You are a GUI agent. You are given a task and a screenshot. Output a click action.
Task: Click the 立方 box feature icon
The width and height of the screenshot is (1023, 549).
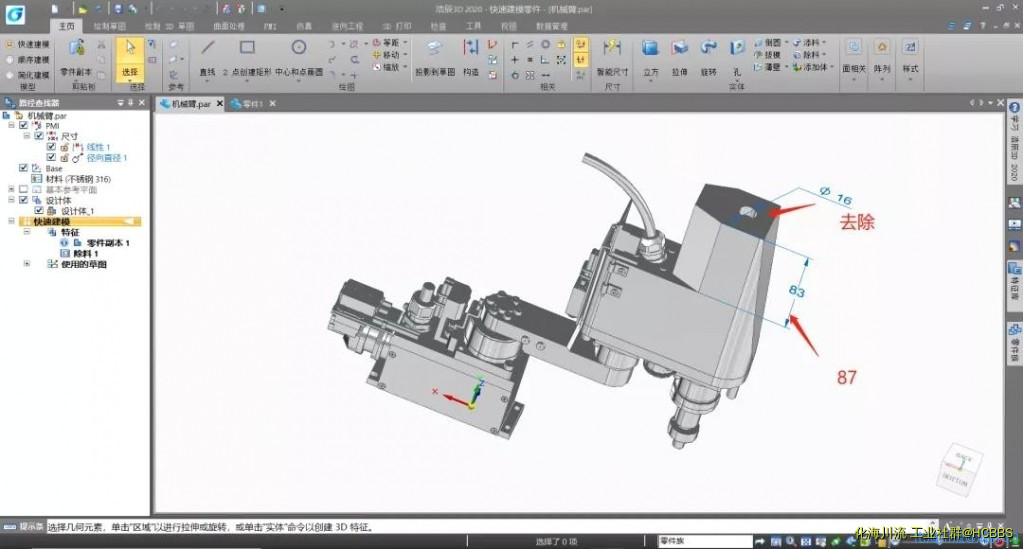coord(650,49)
